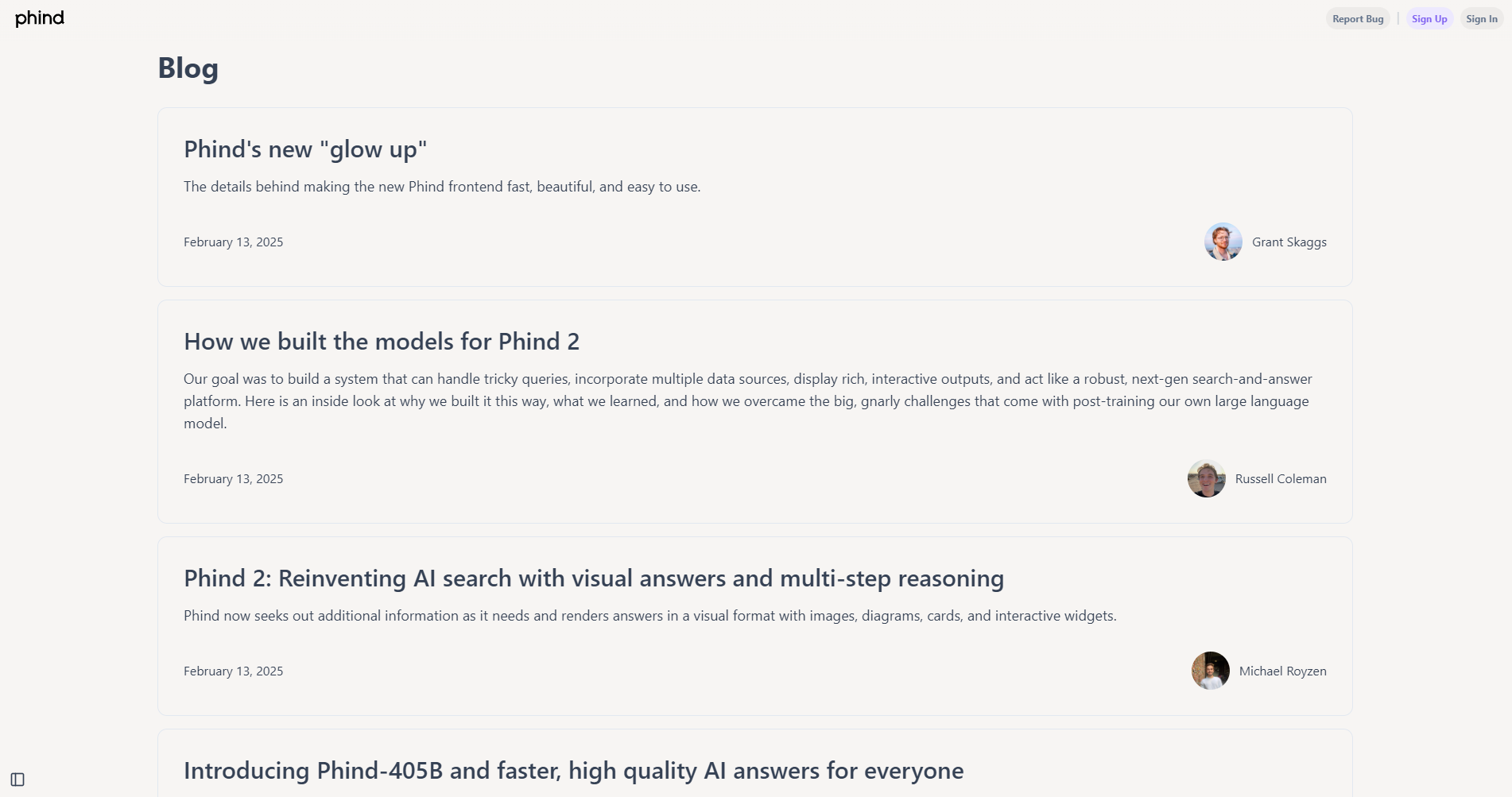
Task: Open Phind 2: Reinventing AI search article
Action: tap(594, 578)
